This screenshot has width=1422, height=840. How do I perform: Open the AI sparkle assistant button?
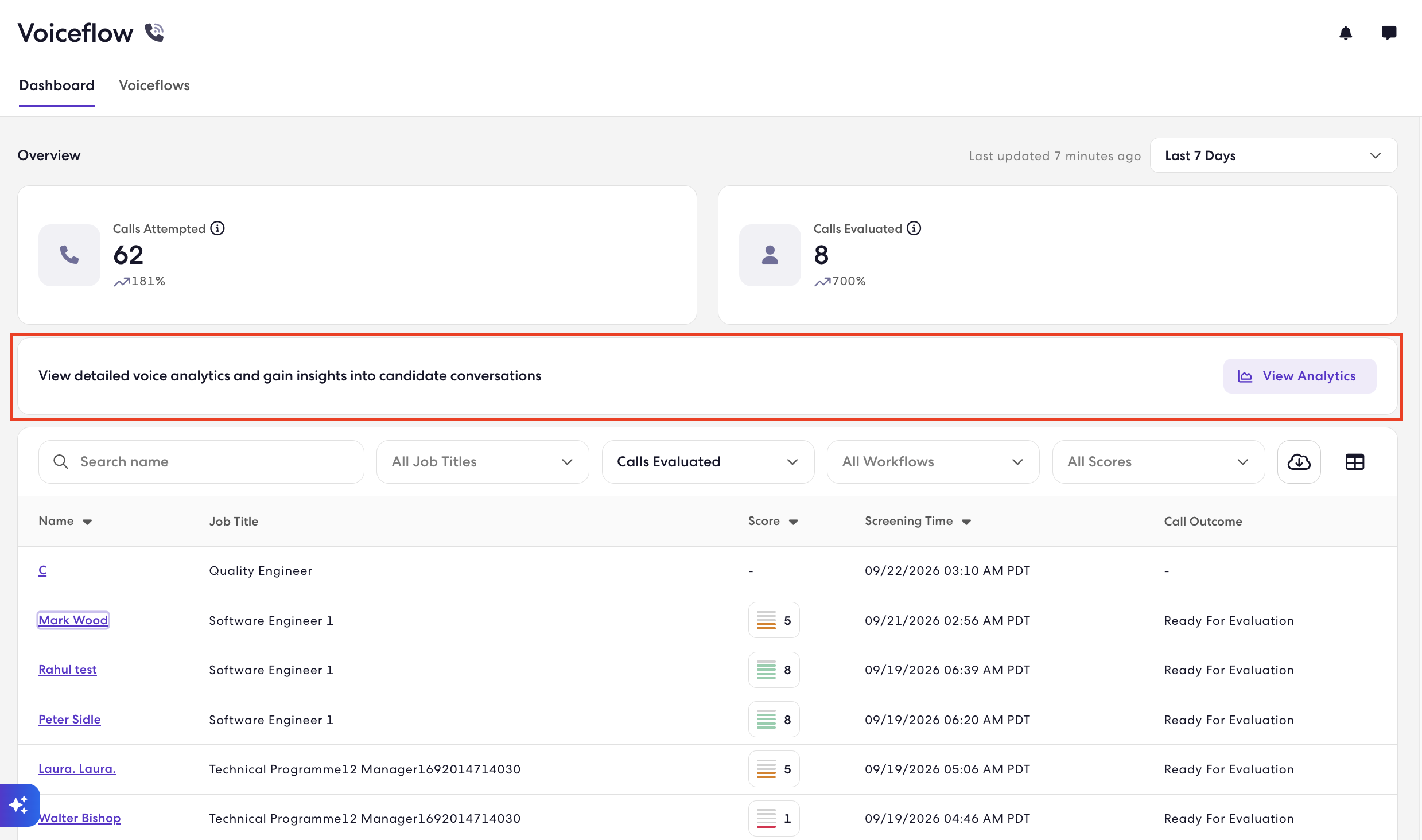coord(19,805)
